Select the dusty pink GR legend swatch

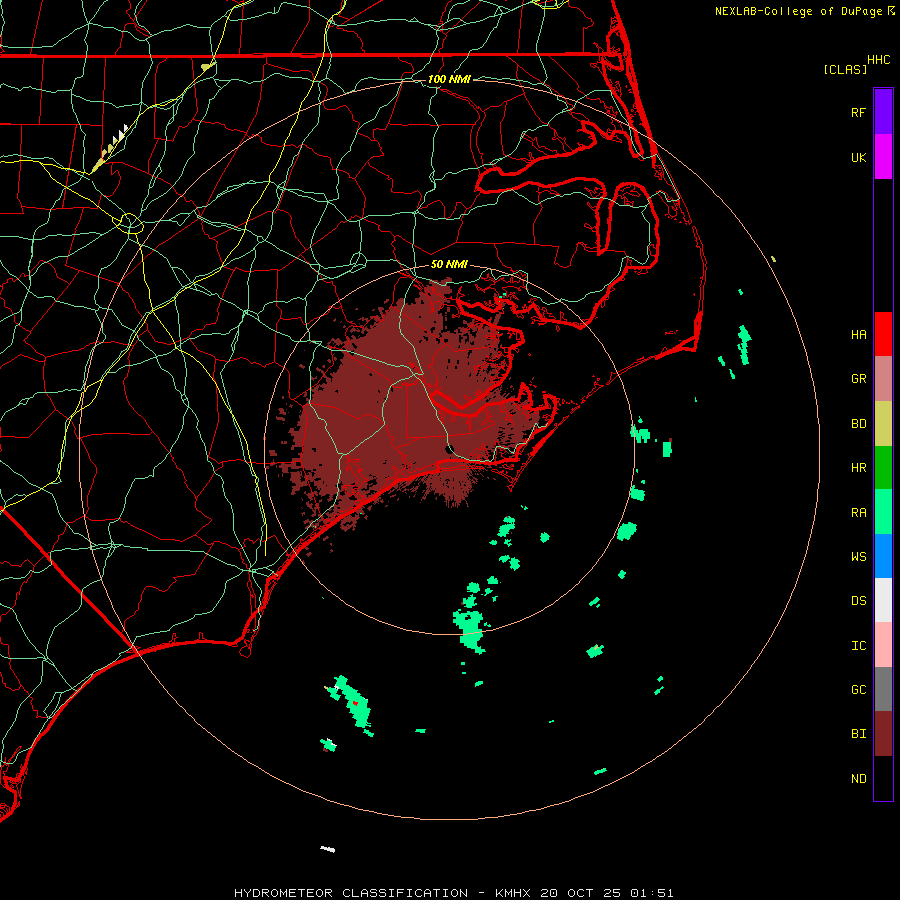(883, 379)
